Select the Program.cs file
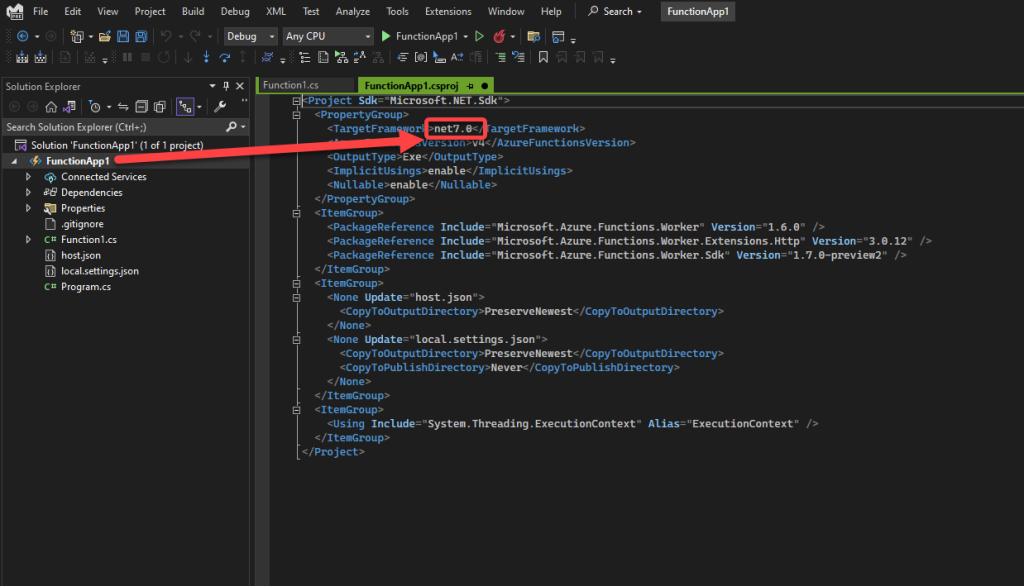1024x586 pixels. (x=86, y=287)
